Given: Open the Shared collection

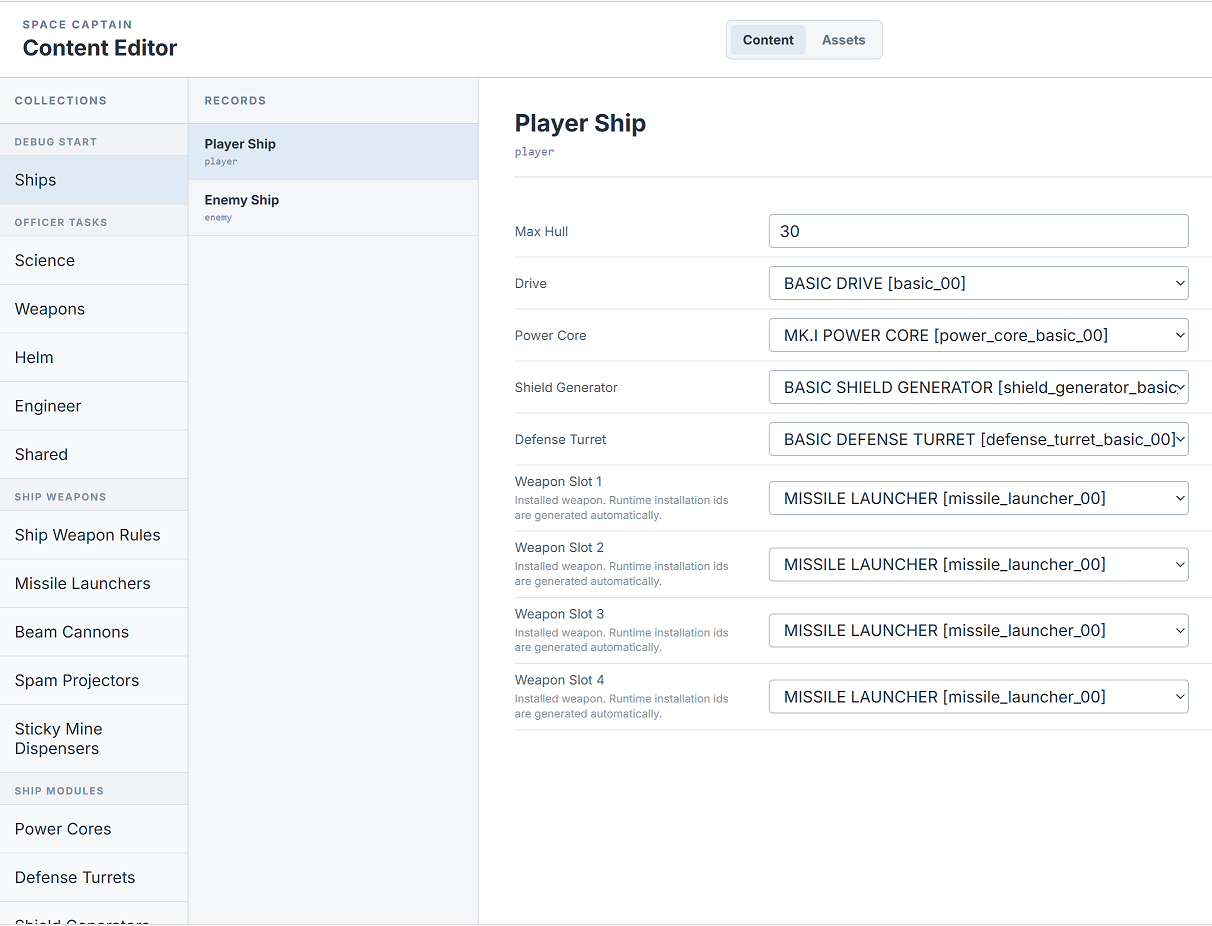Looking at the screenshot, I should [x=94, y=454].
